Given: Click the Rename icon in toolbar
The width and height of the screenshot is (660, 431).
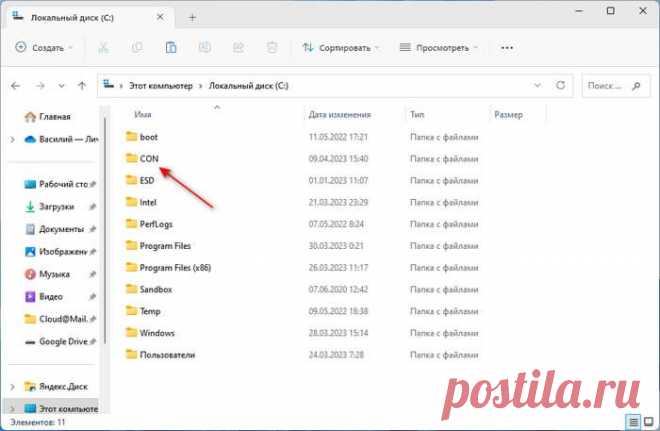Looking at the screenshot, I should (x=205, y=48).
